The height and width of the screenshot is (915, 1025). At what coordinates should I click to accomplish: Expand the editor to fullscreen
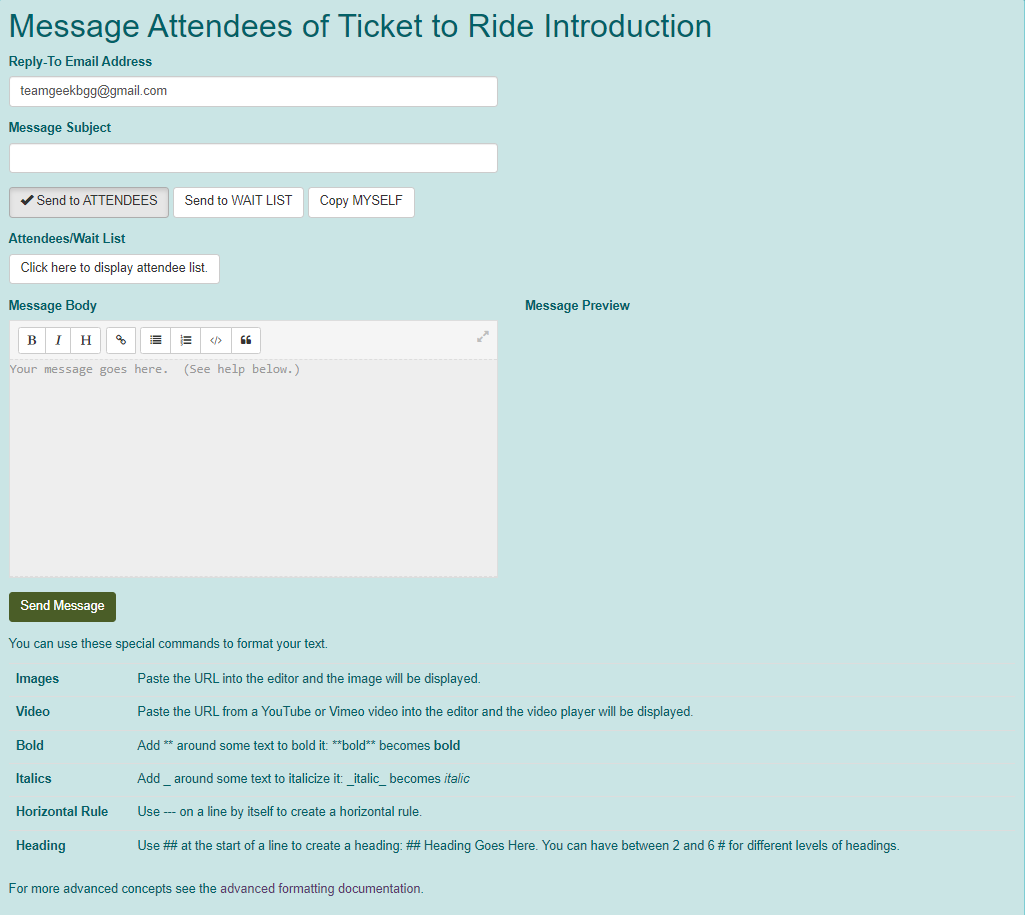coord(482,337)
